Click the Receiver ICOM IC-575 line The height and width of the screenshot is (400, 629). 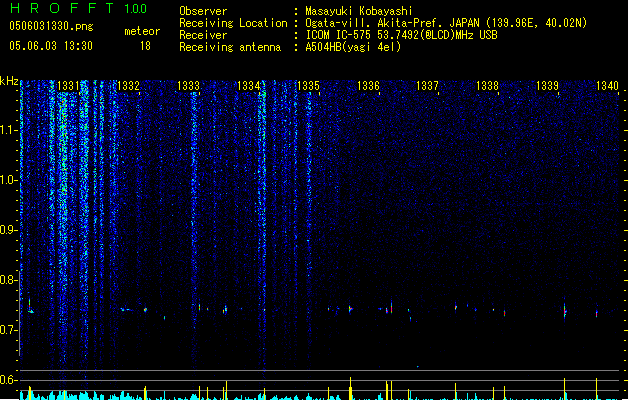tap(401, 35)
